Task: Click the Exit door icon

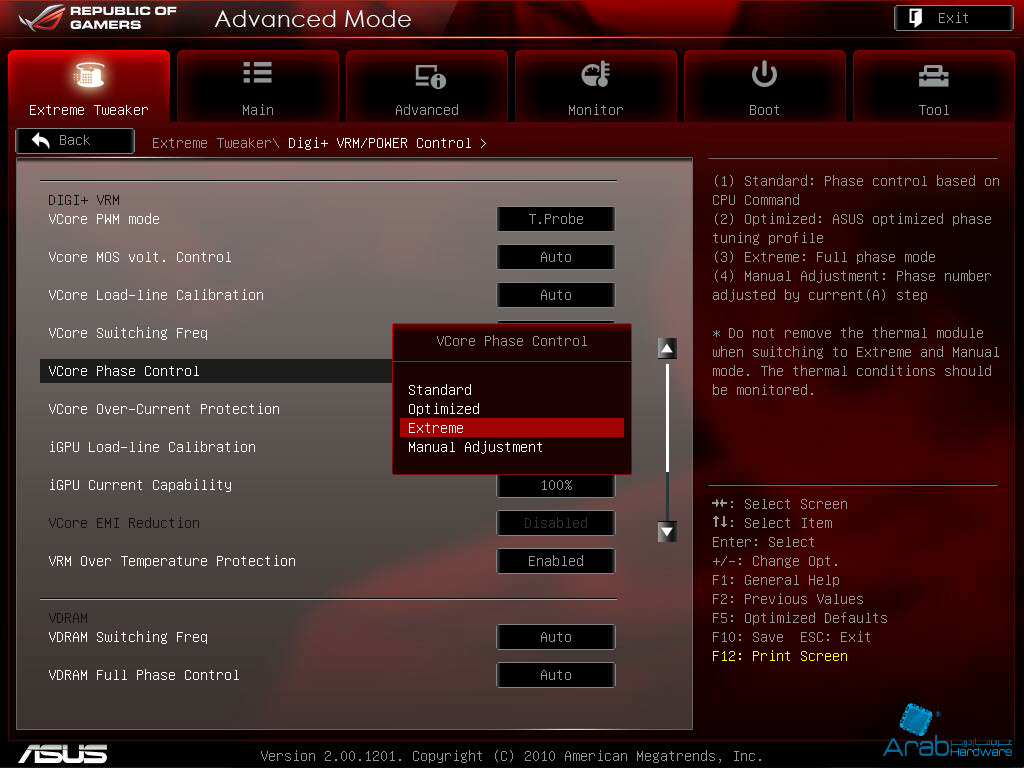Action: (x=916, y=18)
